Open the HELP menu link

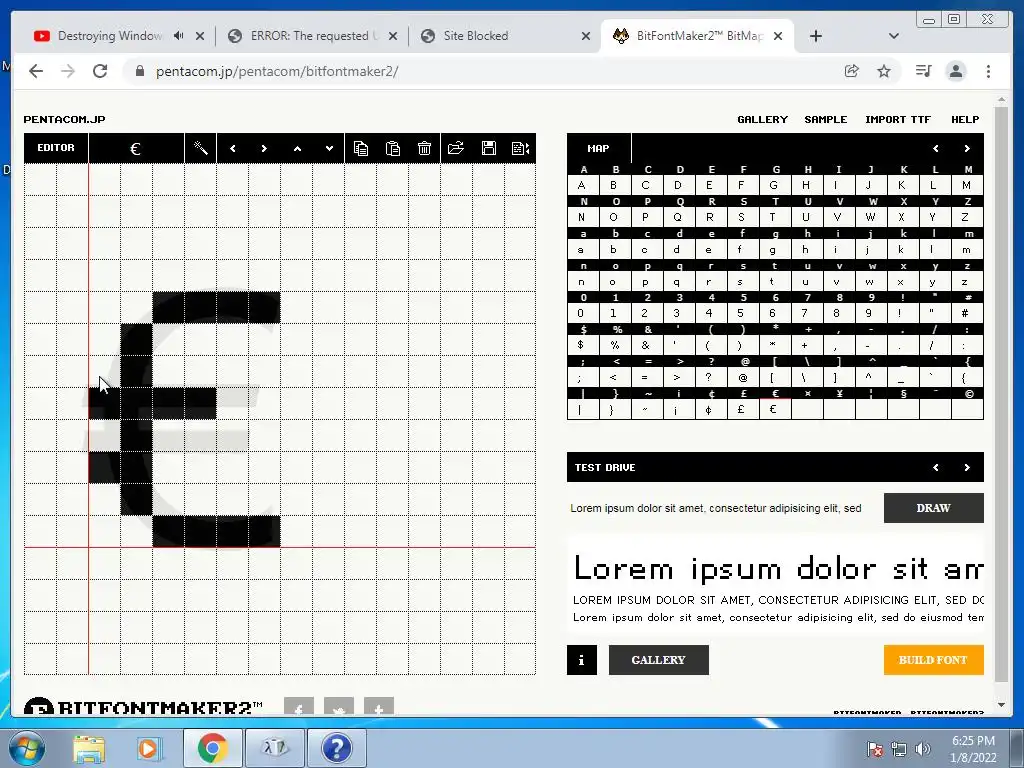coord(965,120)
